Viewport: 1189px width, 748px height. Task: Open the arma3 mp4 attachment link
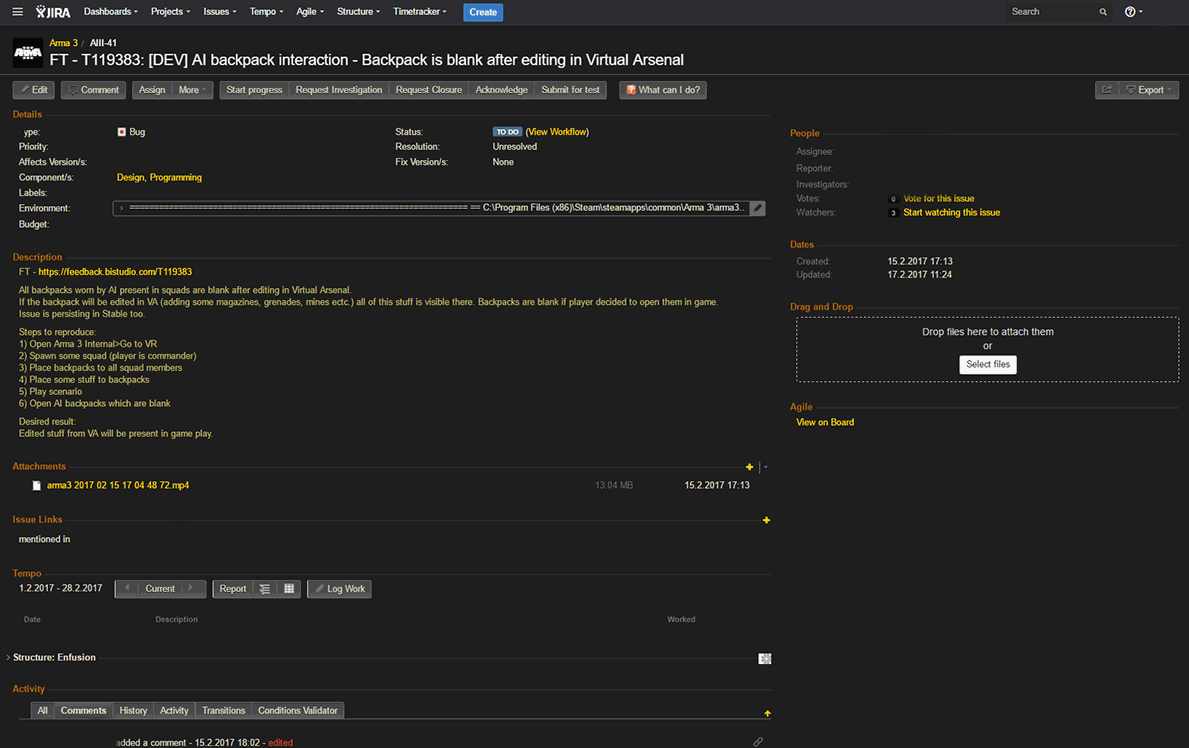coord(118,486)
